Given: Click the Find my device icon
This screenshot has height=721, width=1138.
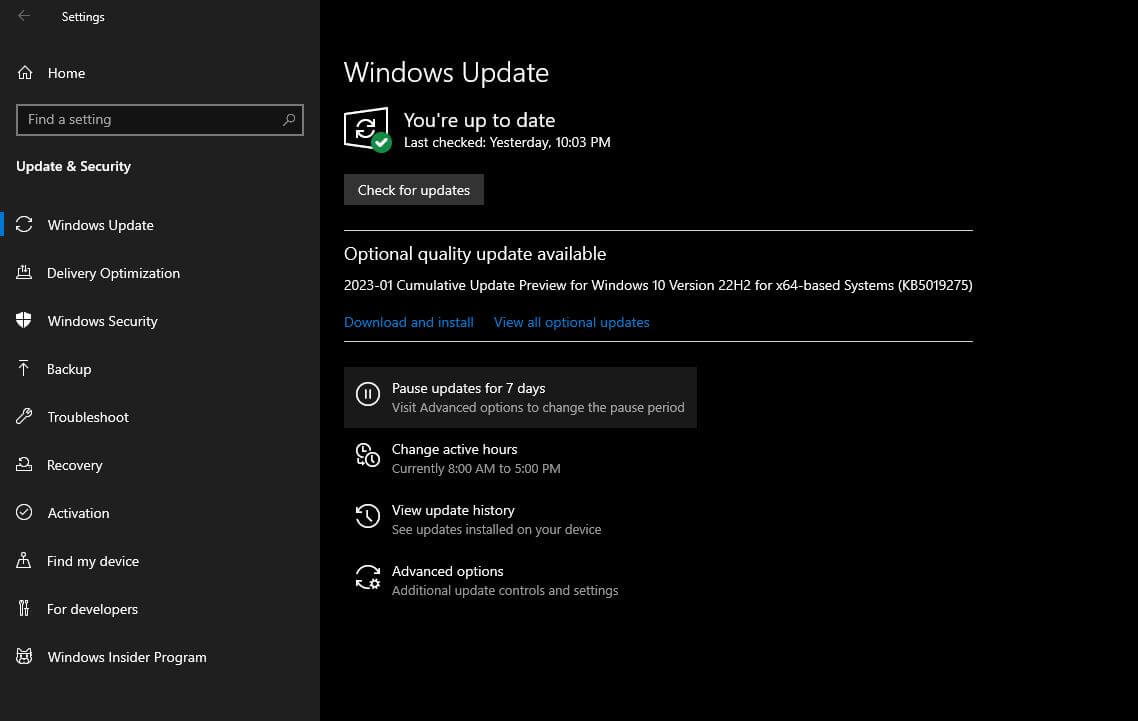Looking at the screenshot, I should tap(24, 560).
